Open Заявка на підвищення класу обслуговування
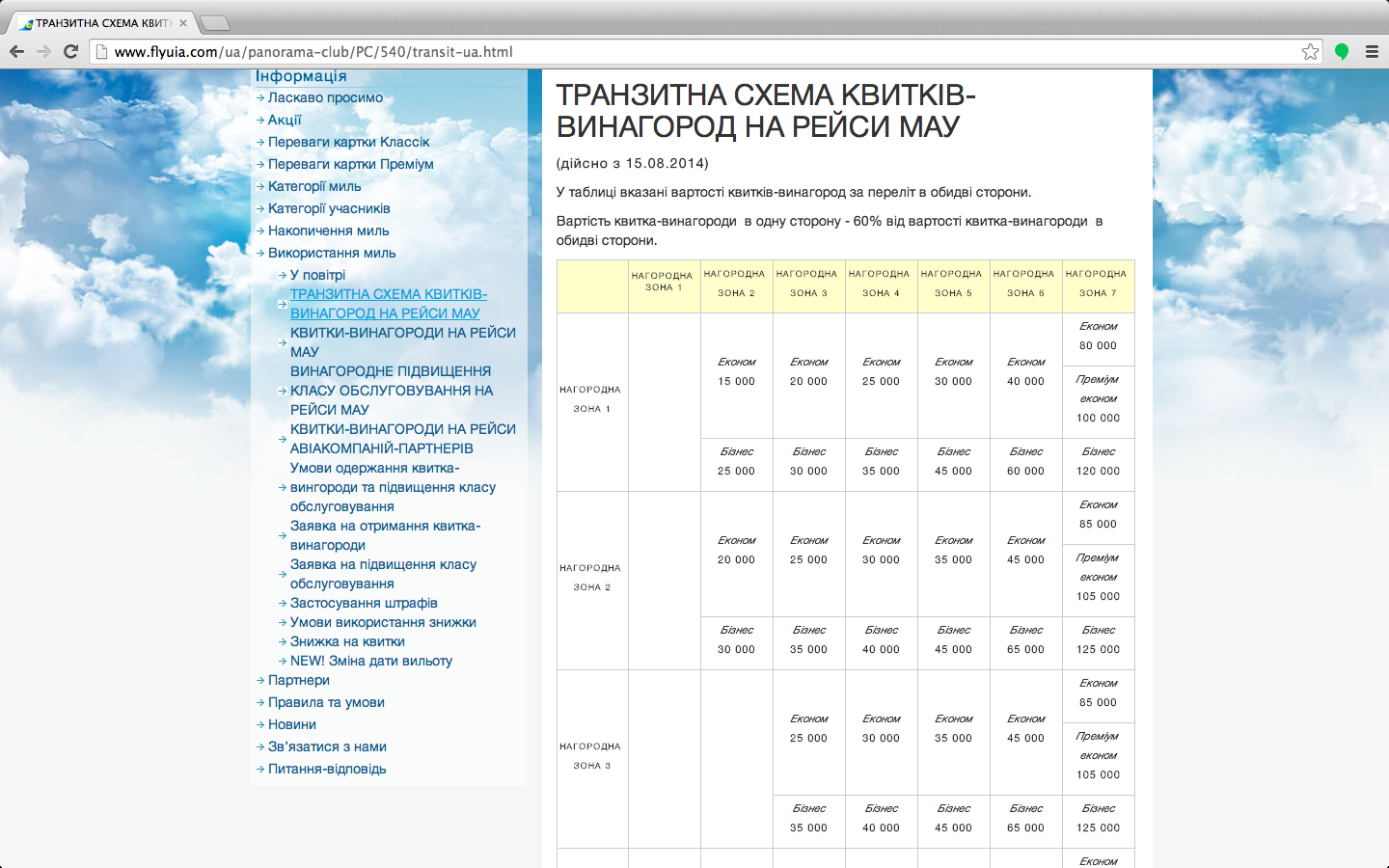The image size is (1389, 868). (x=383, y=574)
